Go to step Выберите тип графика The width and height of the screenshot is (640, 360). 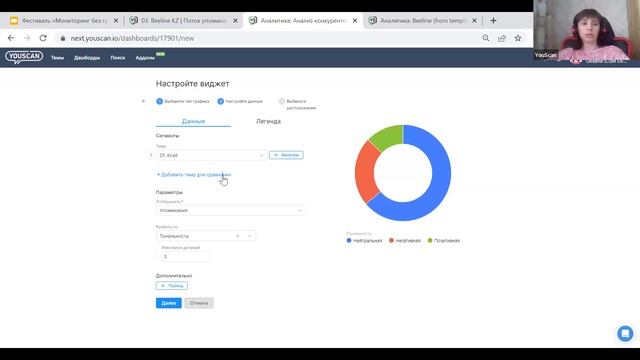[x=183, y=101]
